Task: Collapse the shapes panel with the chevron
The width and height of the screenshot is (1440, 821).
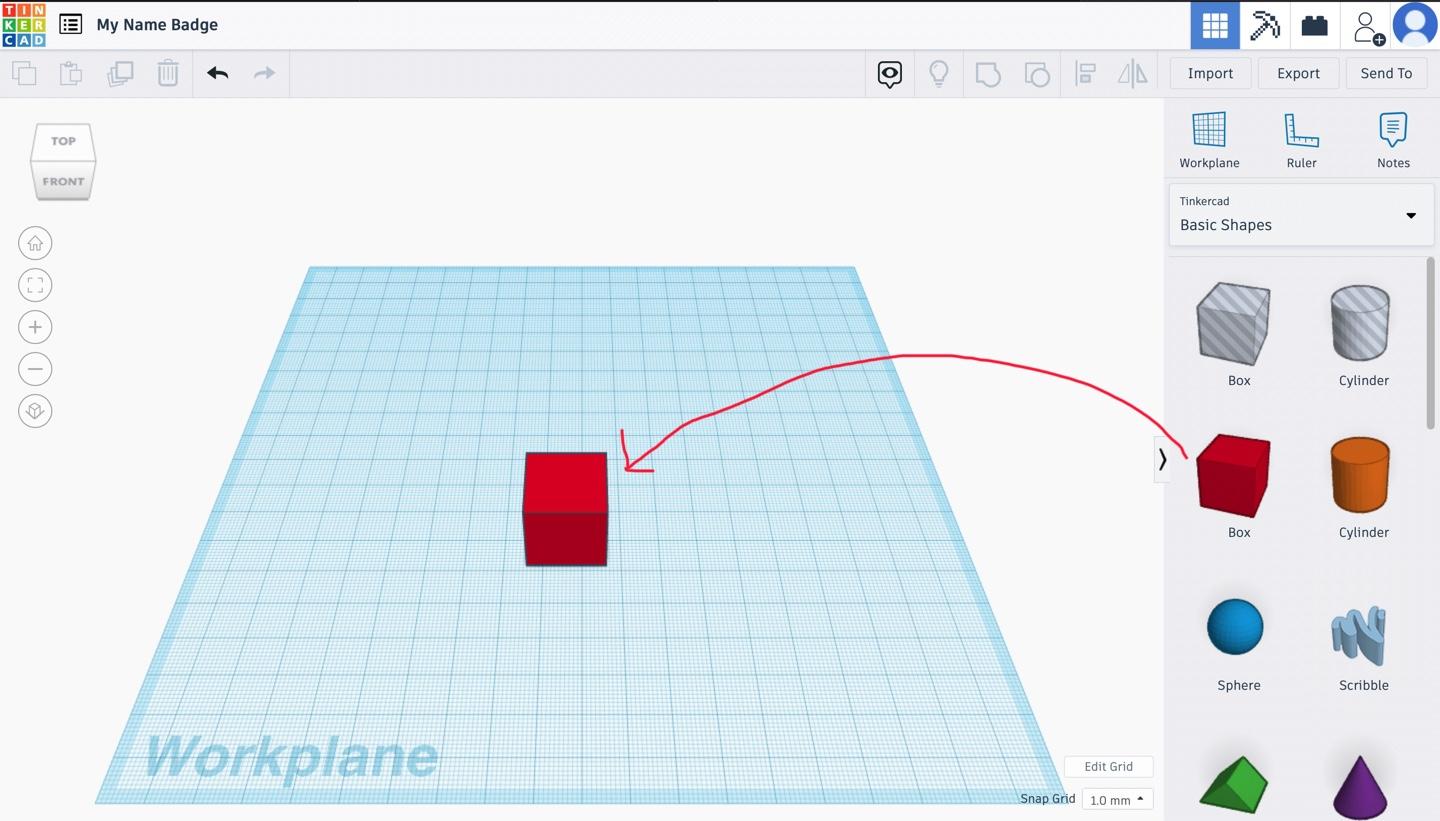Action: (x=1162, y=459)
